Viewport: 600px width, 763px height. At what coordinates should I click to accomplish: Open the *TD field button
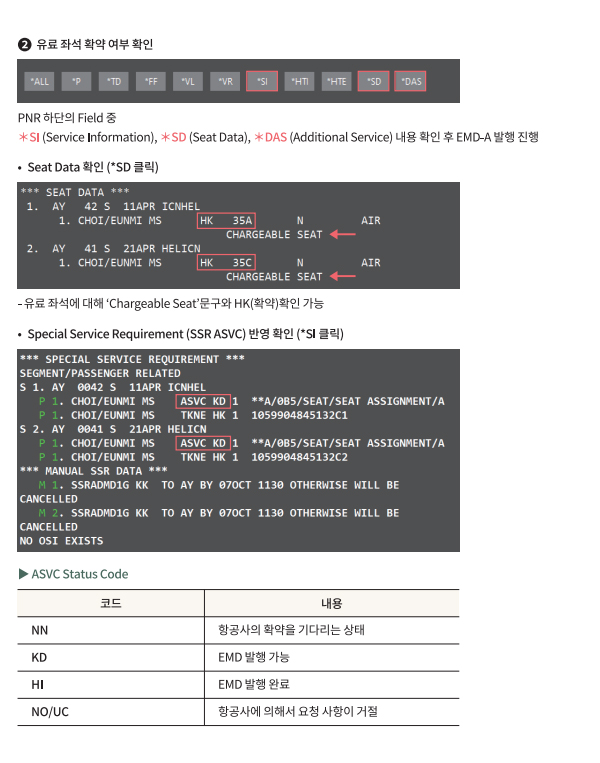113,81
